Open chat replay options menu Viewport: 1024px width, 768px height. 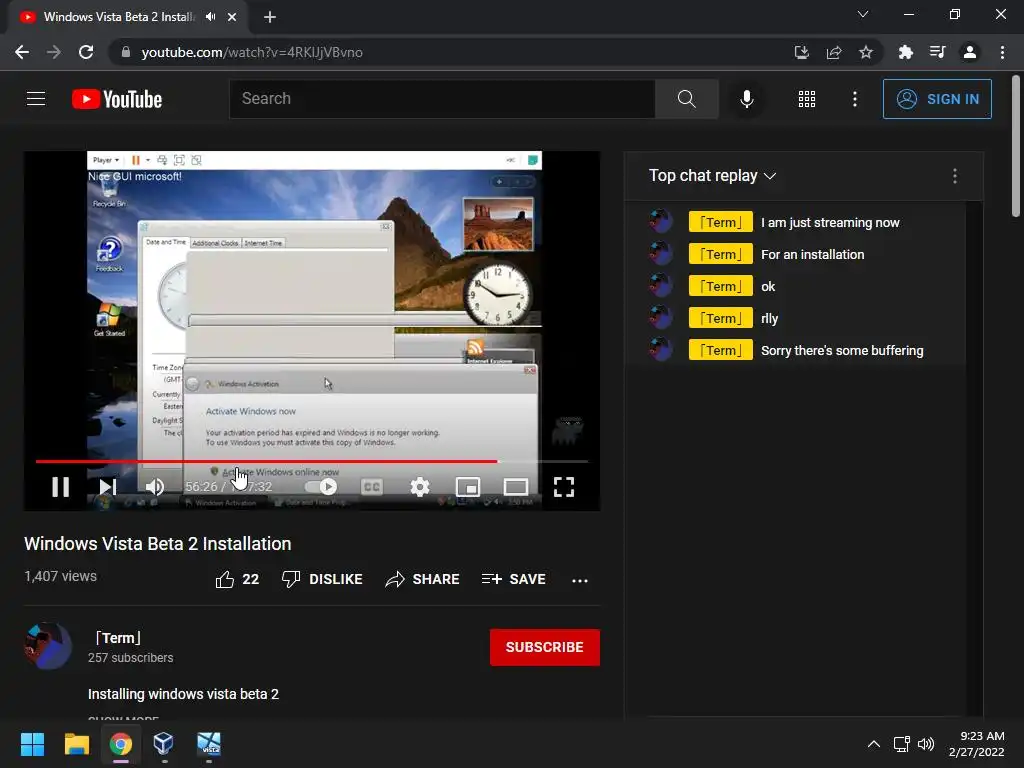coord(955,176)
